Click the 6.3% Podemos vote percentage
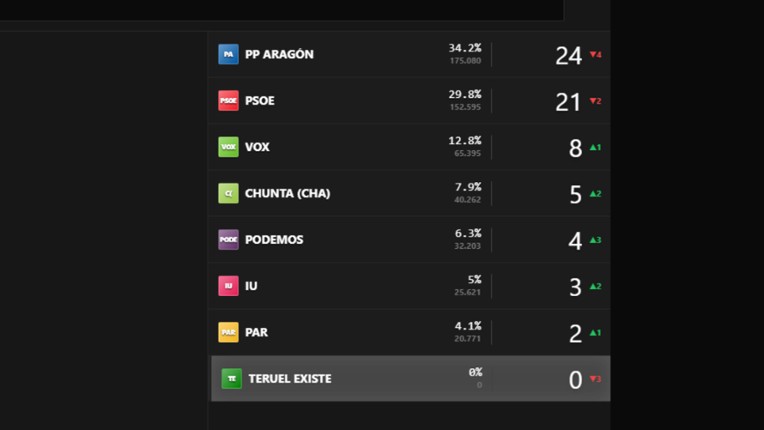The height and width of the screenshot is (430, 764). point(468,233)
